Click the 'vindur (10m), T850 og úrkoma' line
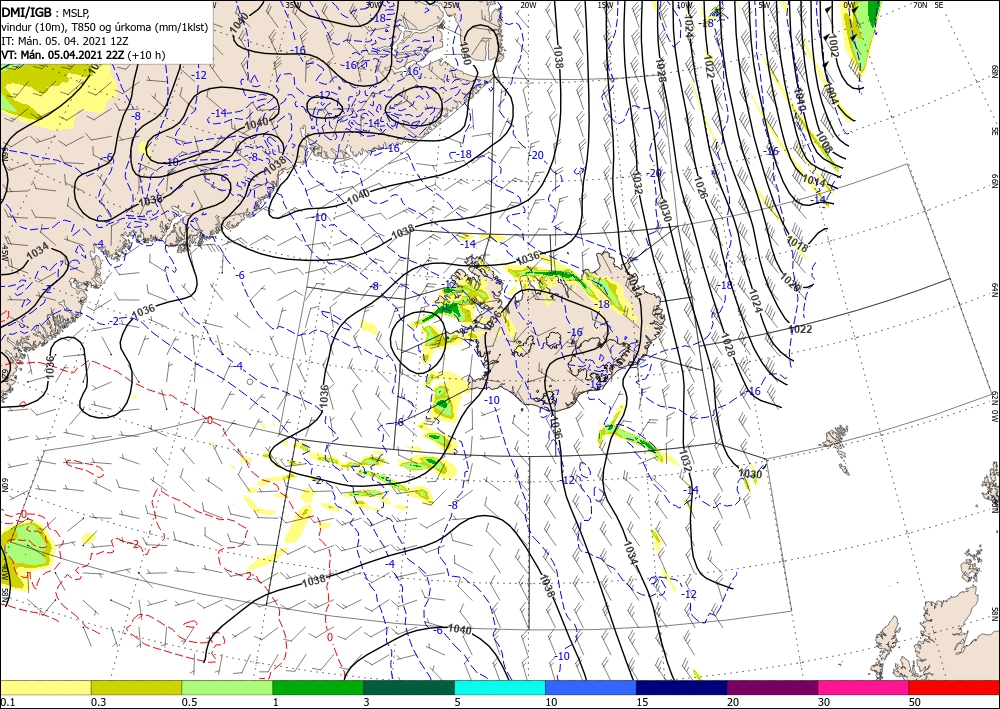 pyautogui.click(x=105, y=27)
